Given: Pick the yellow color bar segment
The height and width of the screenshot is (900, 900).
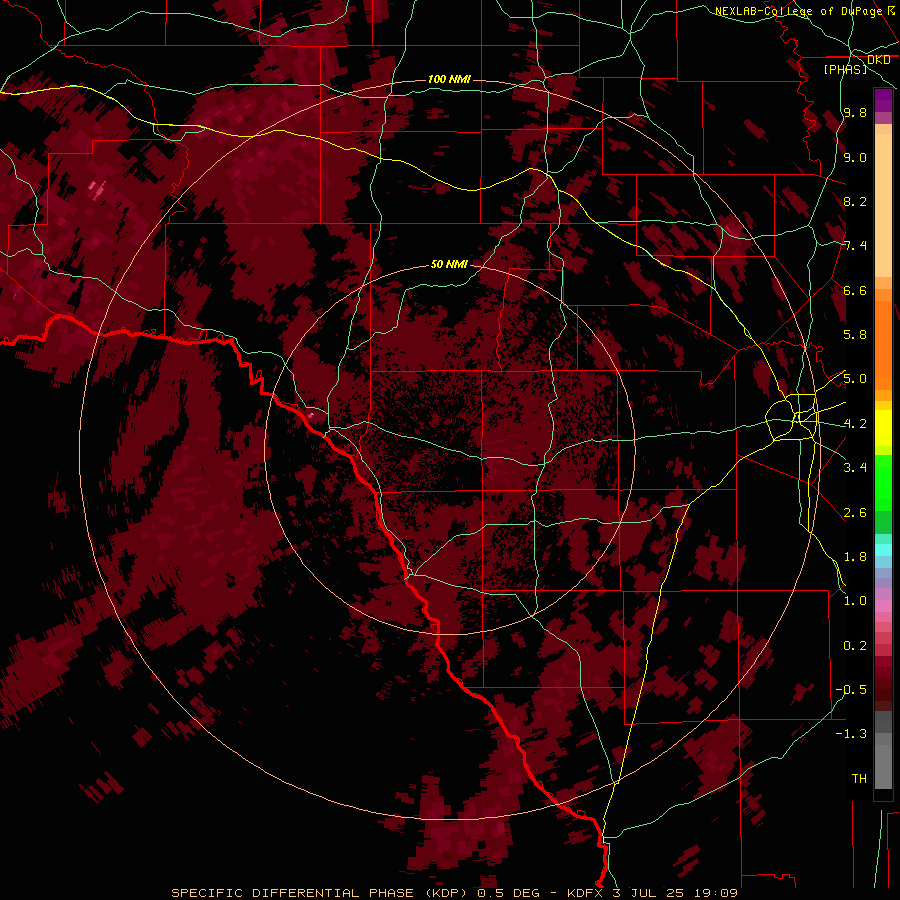Looking at the screenshot, I should coord(883,428).
